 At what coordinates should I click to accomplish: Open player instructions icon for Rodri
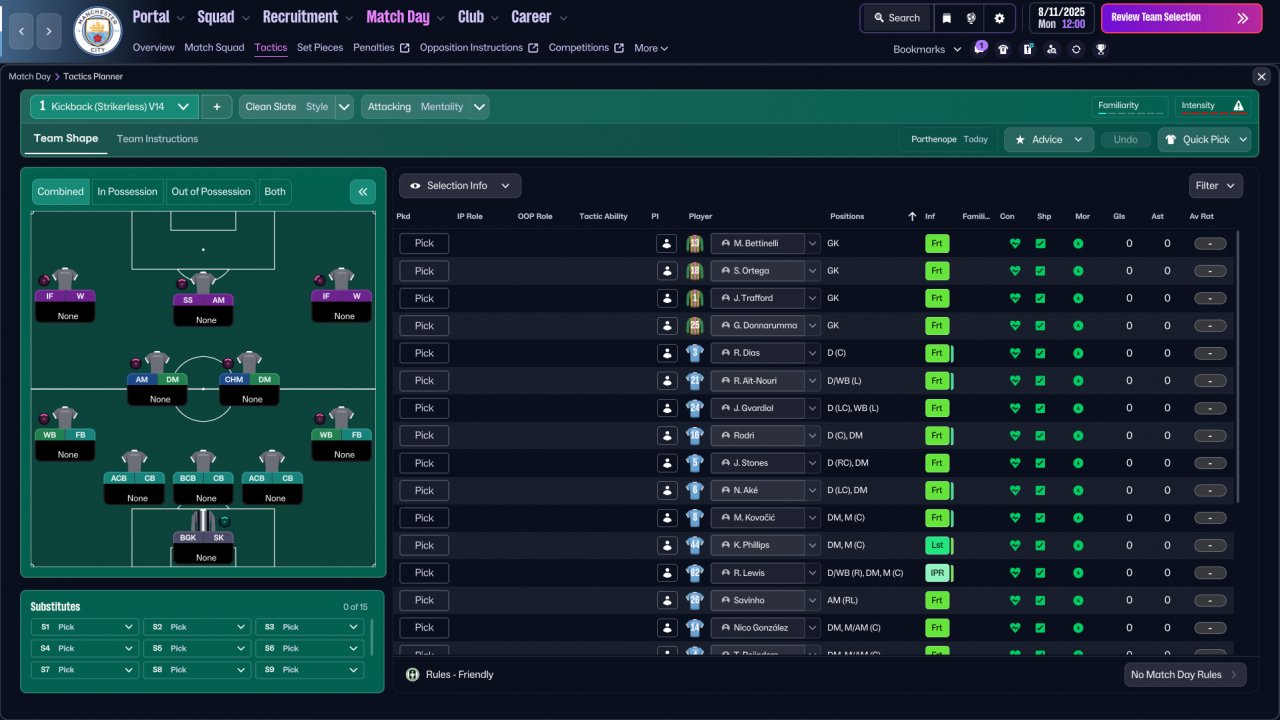click(666, 436)
